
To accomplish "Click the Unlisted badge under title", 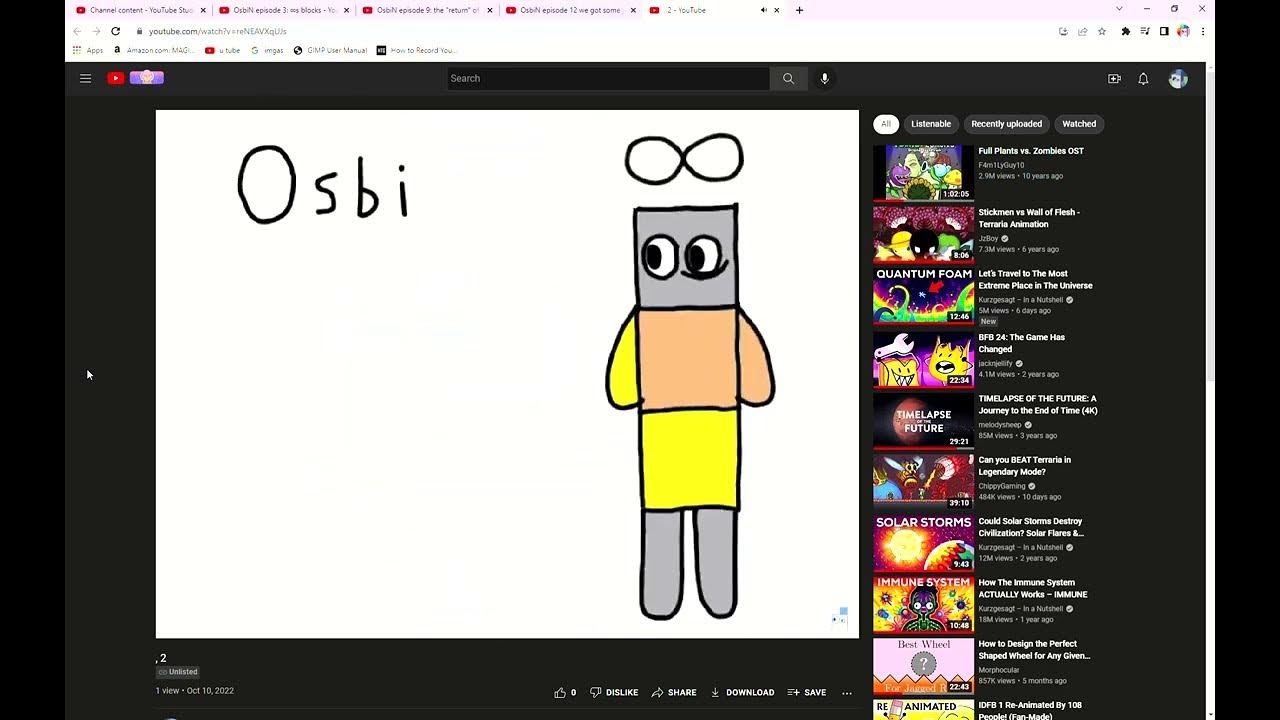I will click(x=178, y=672).
